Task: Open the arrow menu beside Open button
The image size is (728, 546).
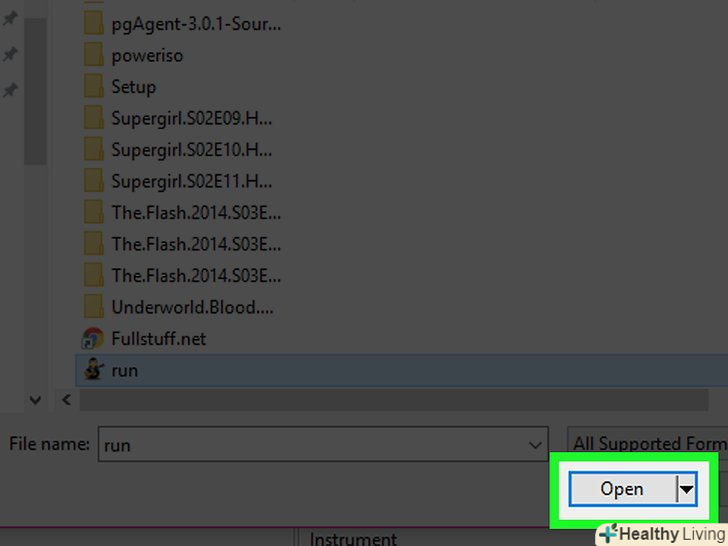Action: (687, 488)
